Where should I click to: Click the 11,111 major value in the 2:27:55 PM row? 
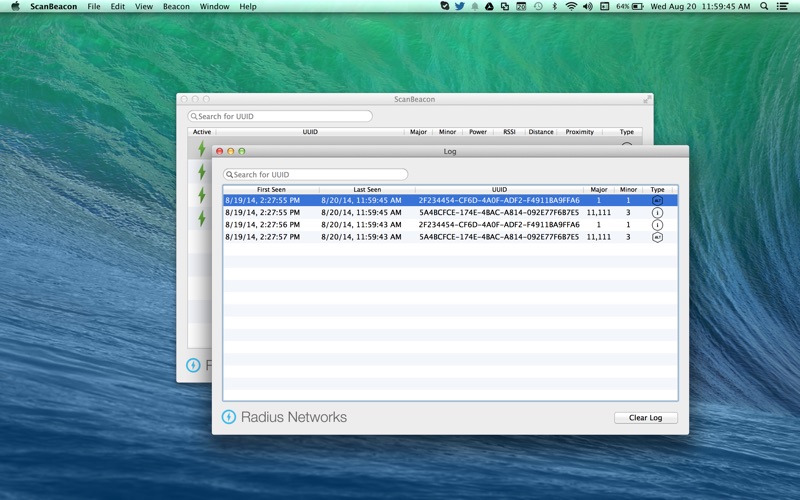(598, 213)
